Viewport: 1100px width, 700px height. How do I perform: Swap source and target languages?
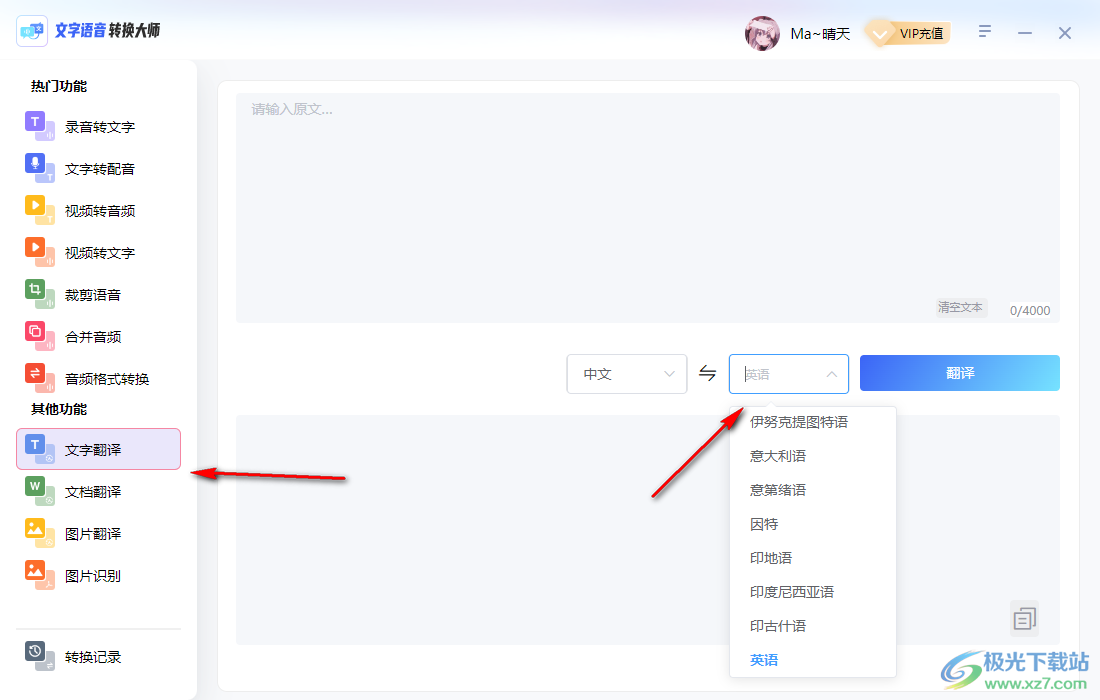pos(707,373)
